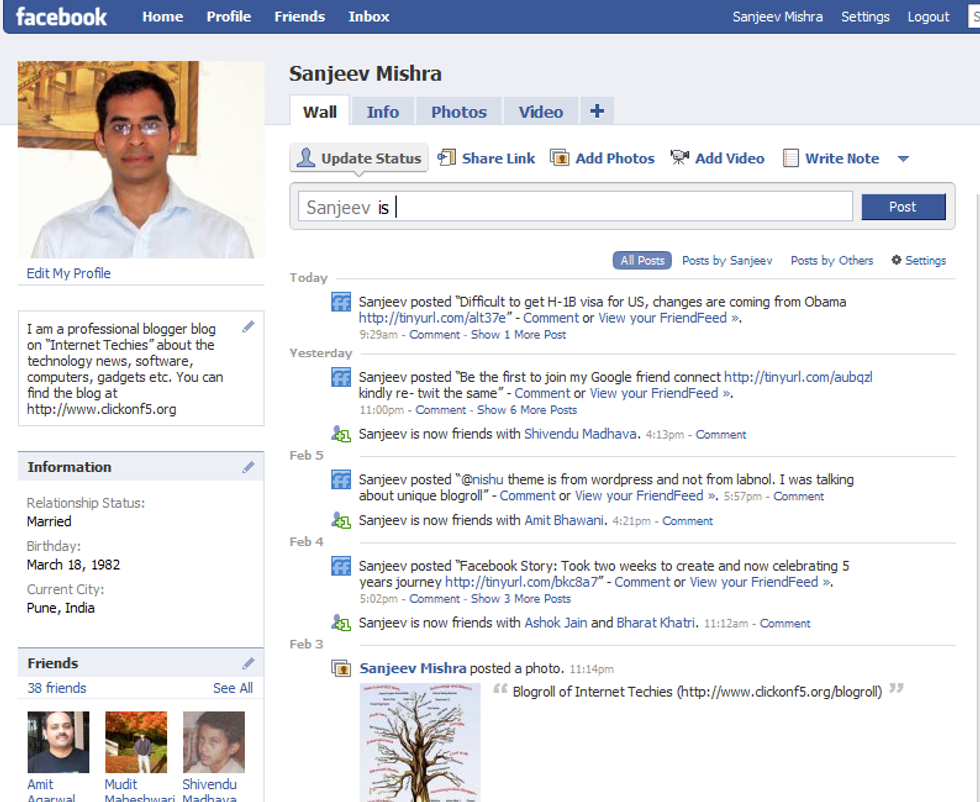The height and width of the screenshot is (802, 980).
Task: Click the Share Link icon
Action: [x=447, y=158]
